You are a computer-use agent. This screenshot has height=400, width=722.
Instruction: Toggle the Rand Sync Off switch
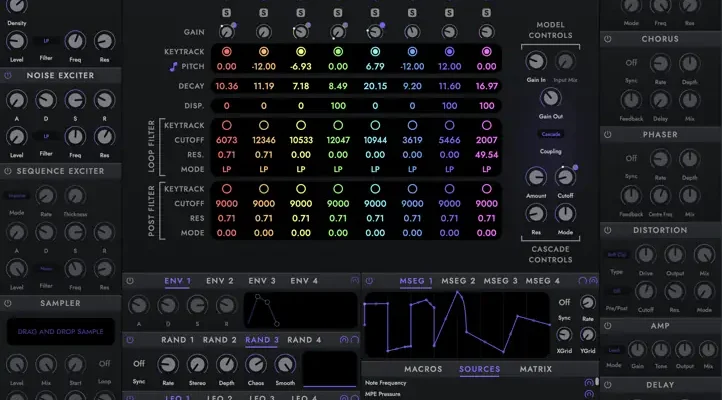point(139,363)
